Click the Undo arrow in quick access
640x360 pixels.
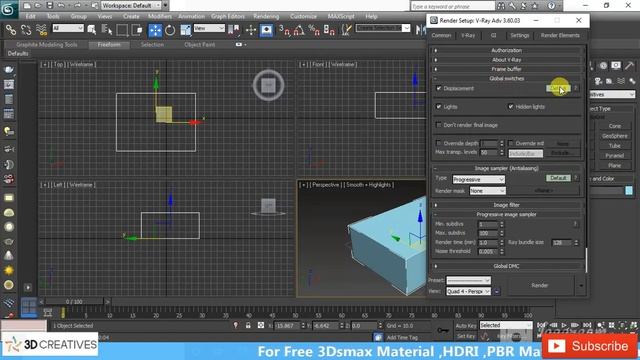[61, 6]
